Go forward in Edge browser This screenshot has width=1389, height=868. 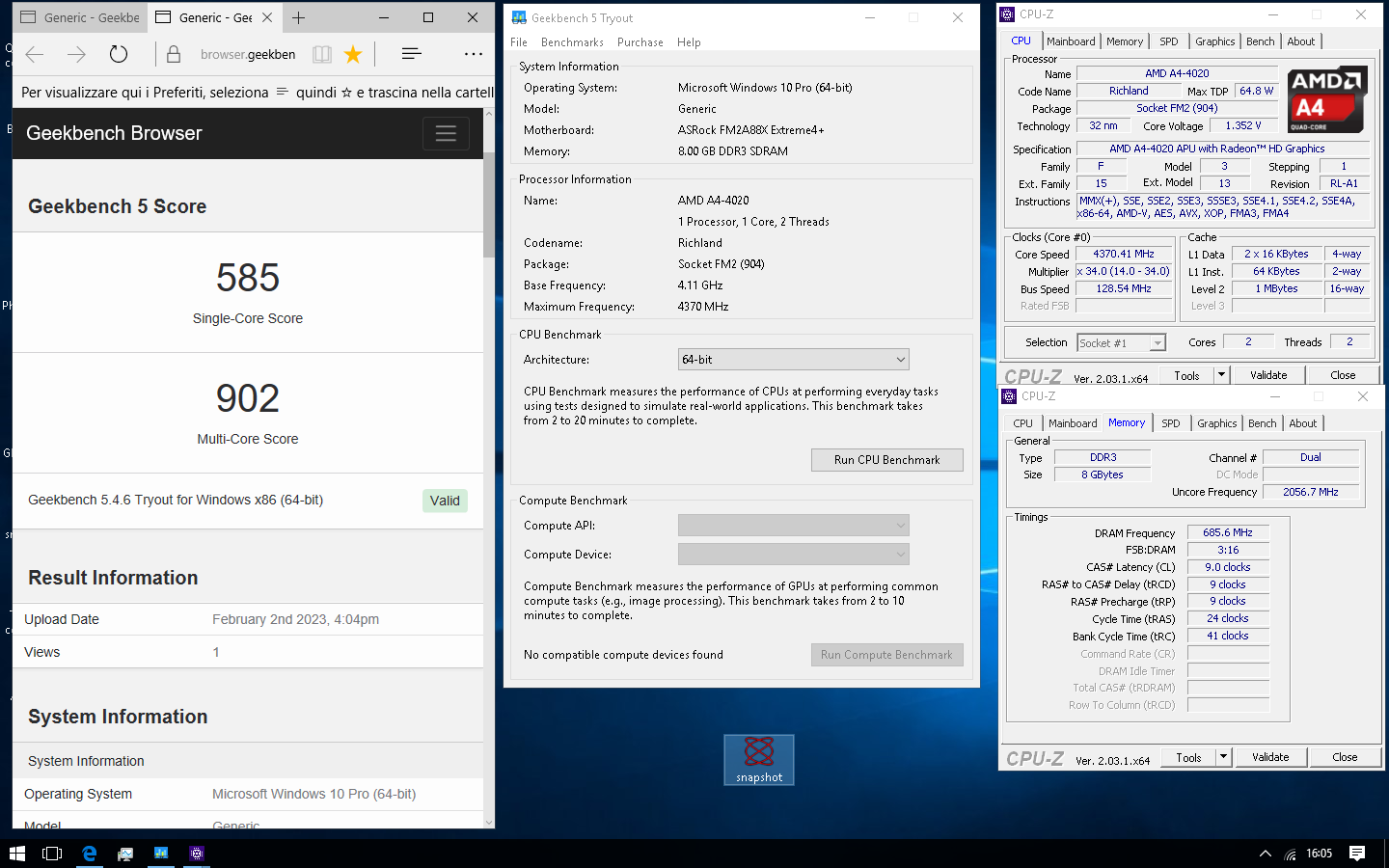[x=76, y=54]
